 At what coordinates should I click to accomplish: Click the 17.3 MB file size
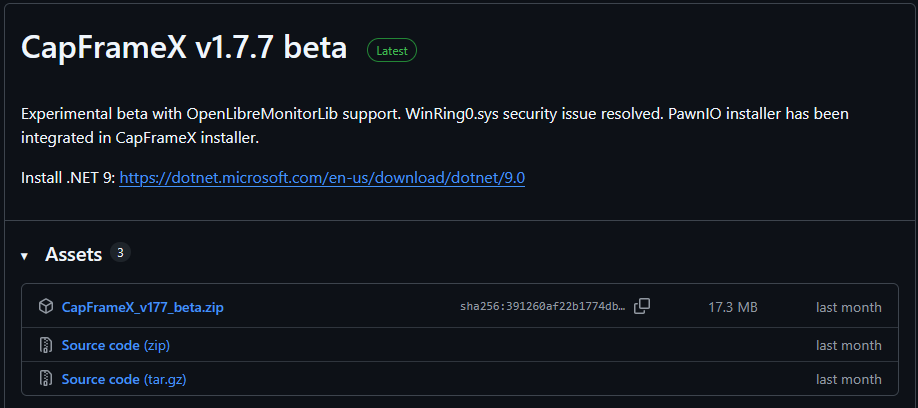pos(732,307)
